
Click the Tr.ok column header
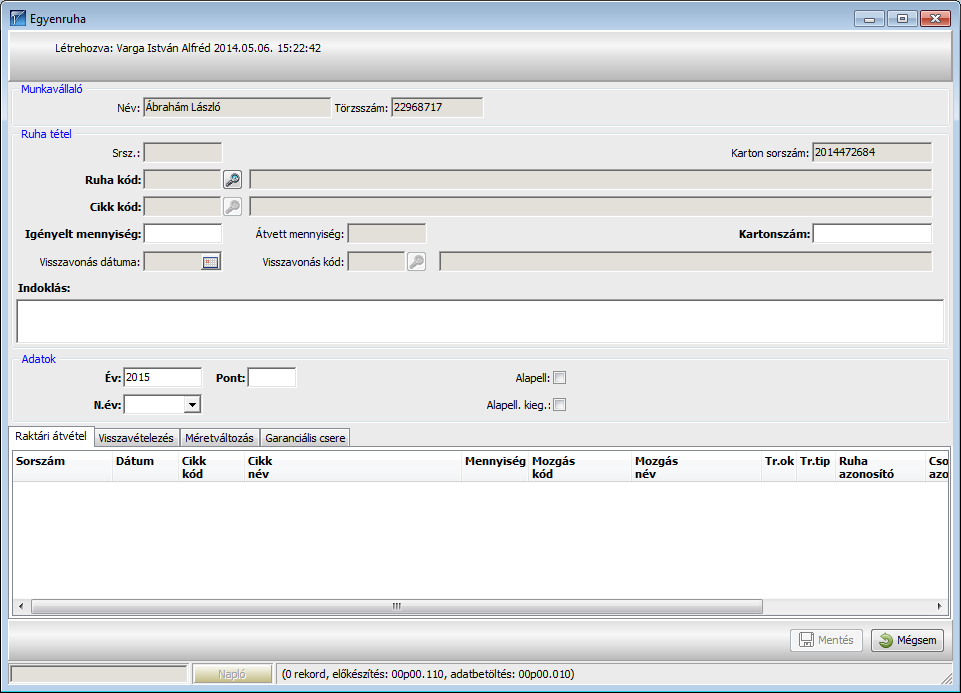tap(779, 467)
